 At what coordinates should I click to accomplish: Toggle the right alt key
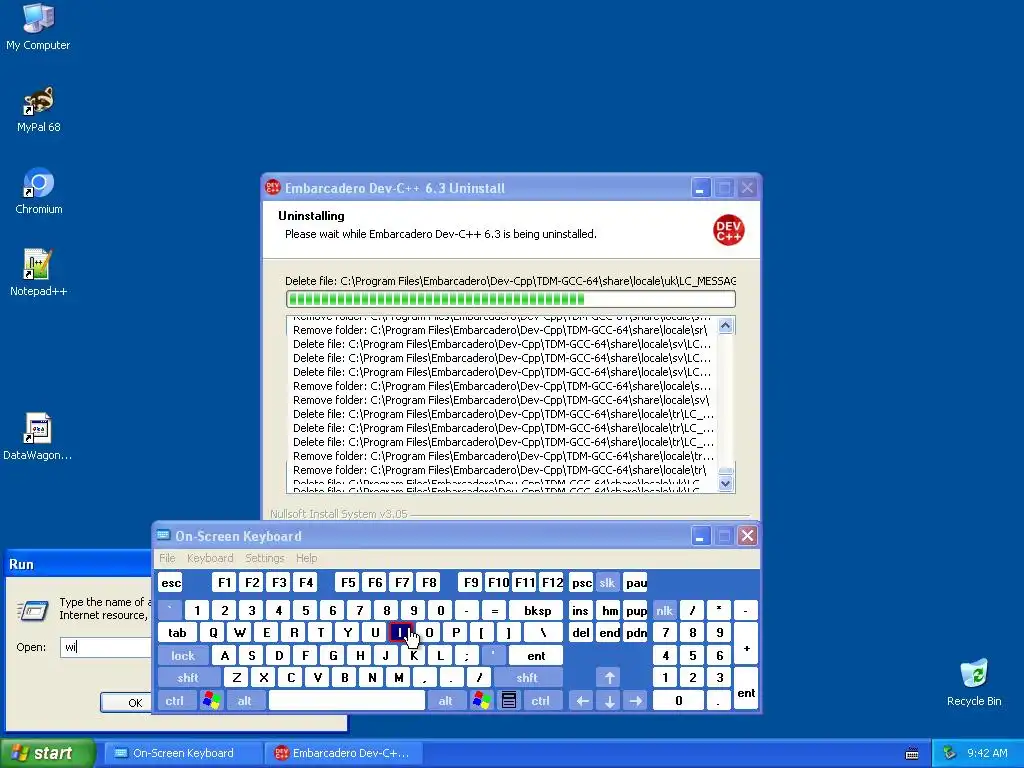pyautogui.click(x=445, y=701)
